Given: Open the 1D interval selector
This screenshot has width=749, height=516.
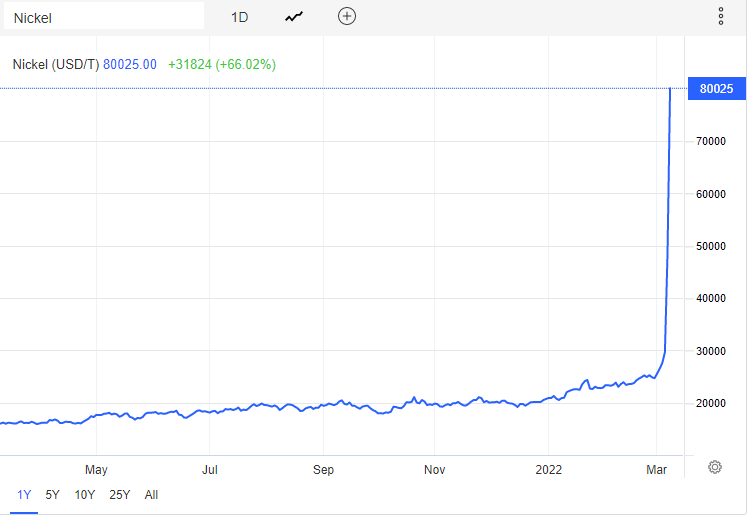Looking at the screenshot, I should coord(239,17).
